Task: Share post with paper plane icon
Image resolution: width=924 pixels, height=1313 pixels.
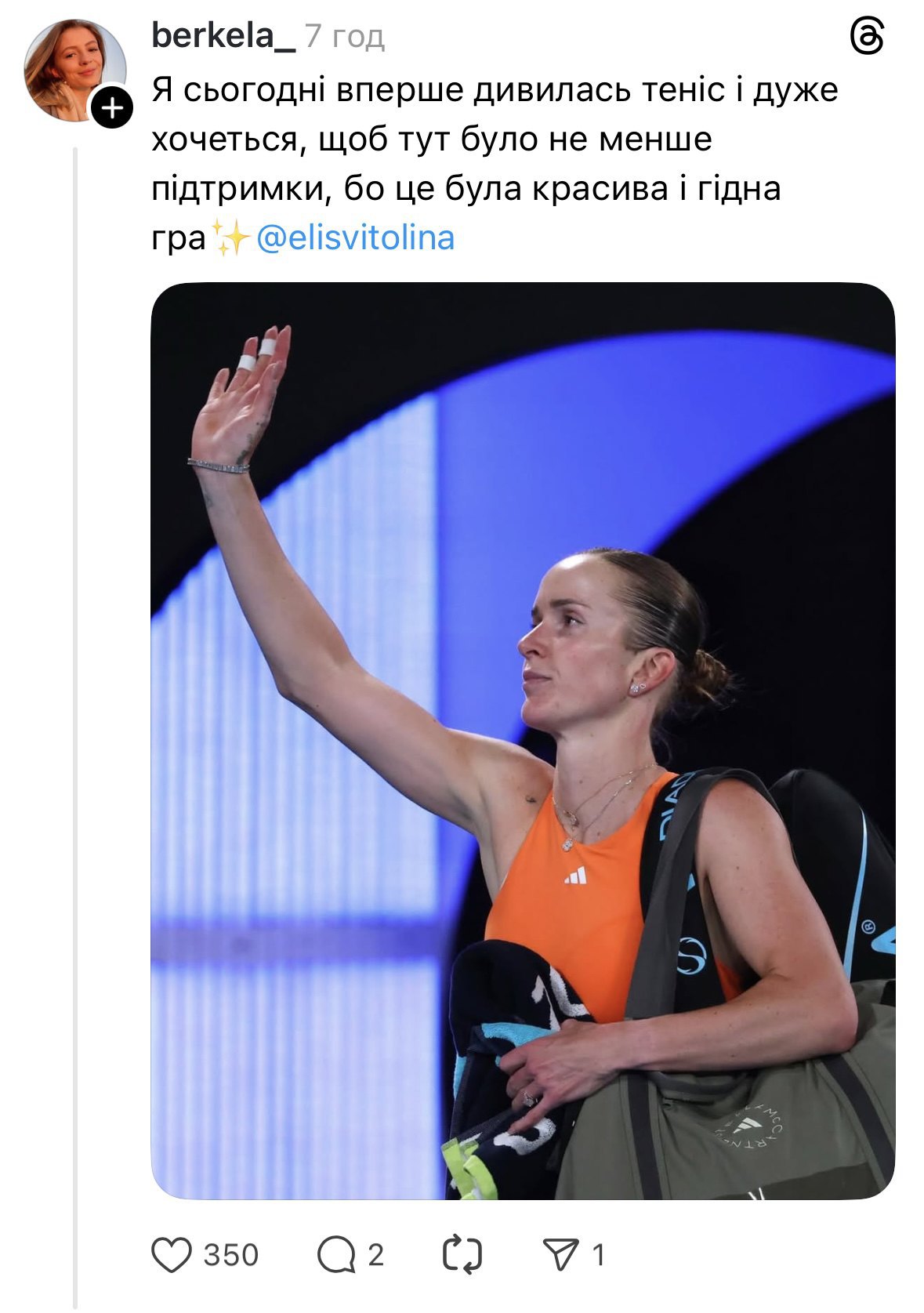Action: (x=560, y=1254)
